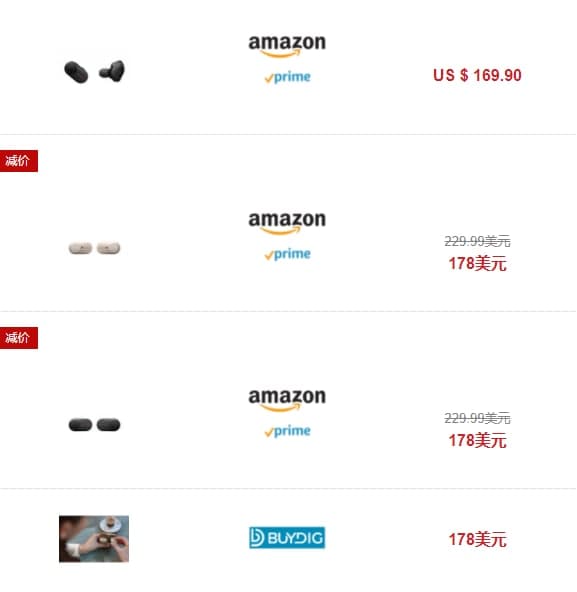
Task: Click the 减价 tag above the beige earbuds
Action: (19, 161)
